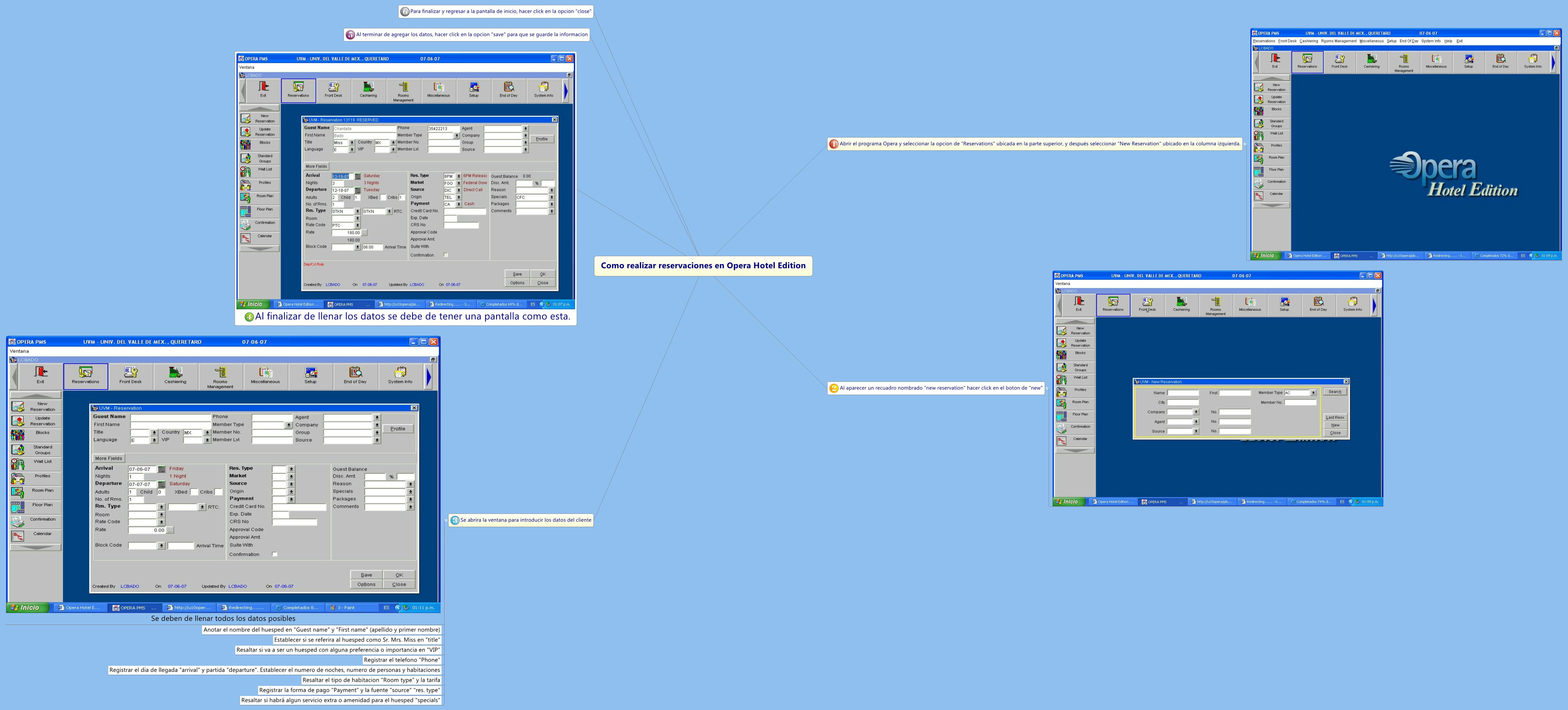Viewport: 1568px width, 710px height.
Task: Toggle Confirmation checkbox in Reservation 13119 form
Action: click(445, 255)
